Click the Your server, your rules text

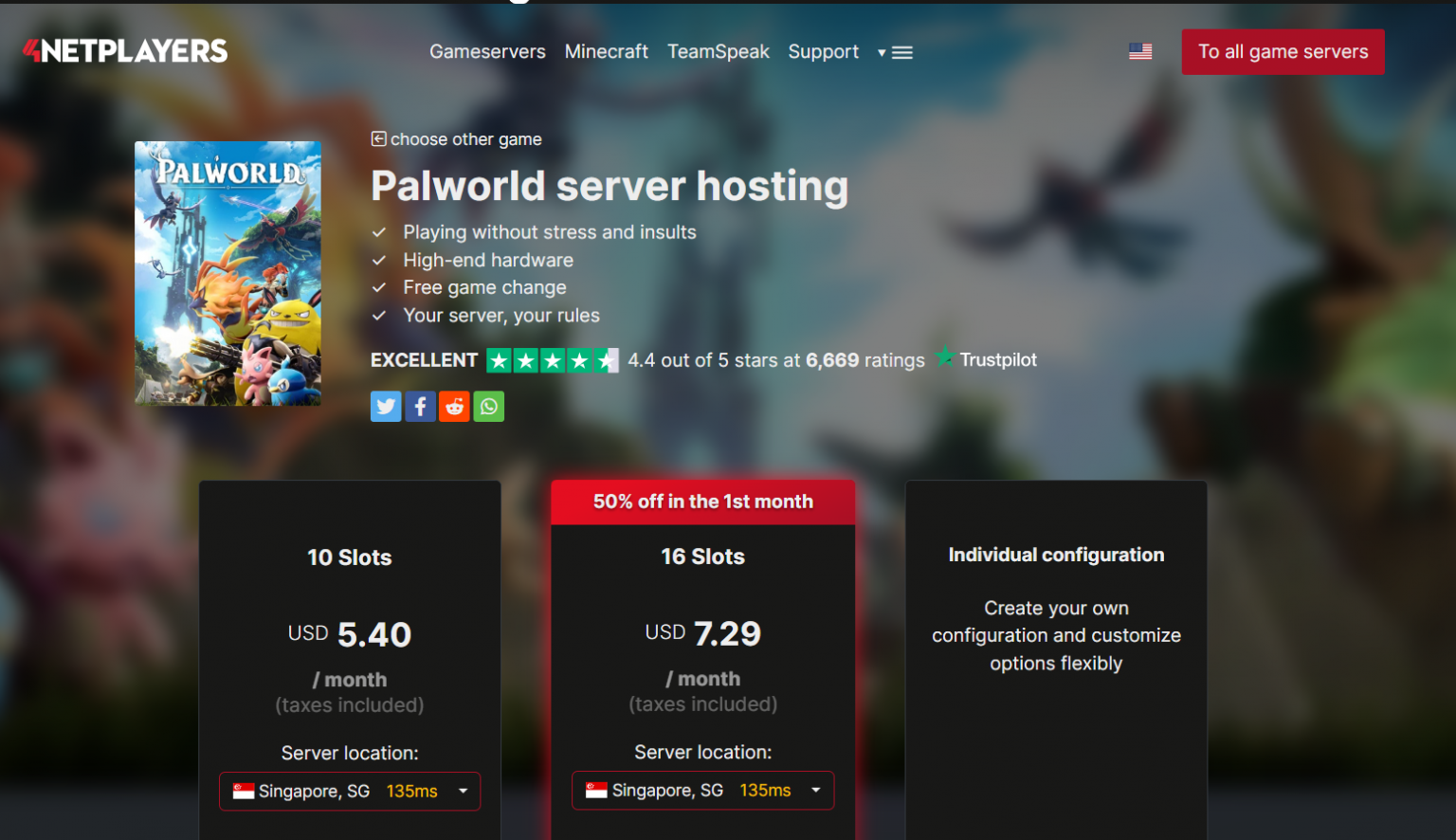[501, 316]
